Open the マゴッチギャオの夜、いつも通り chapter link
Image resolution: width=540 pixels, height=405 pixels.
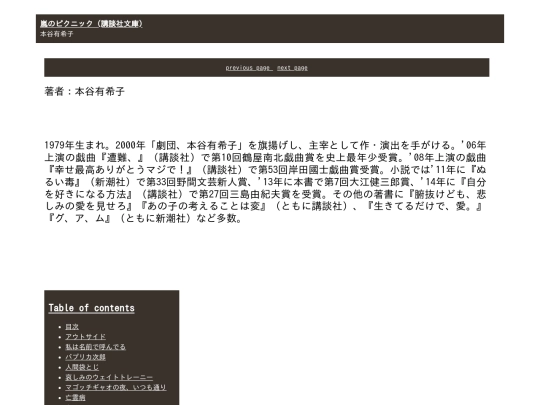click(x=116, y=387)
